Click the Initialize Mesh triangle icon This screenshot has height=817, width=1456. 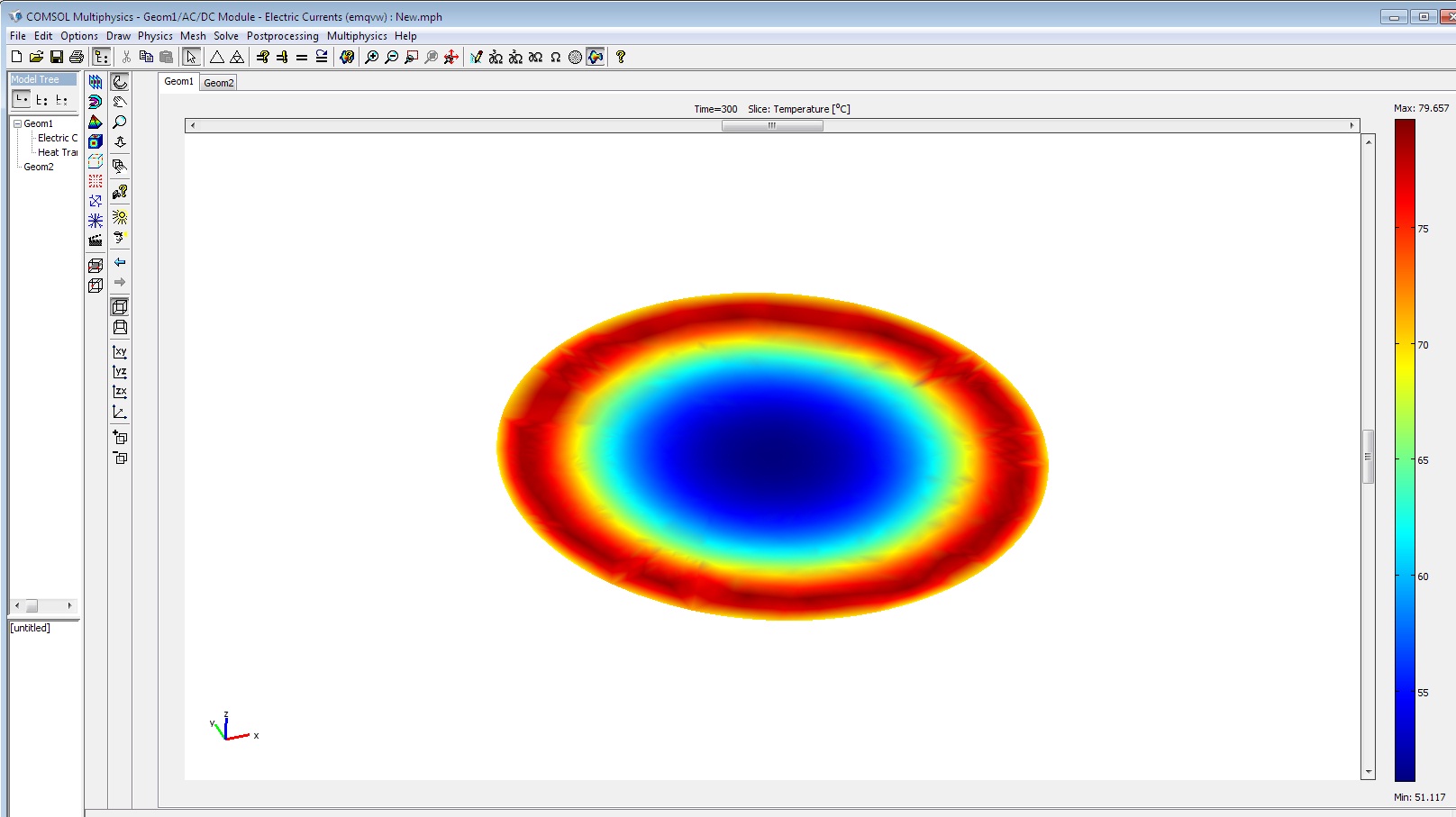pyautogui.click(x=217, y=57)
